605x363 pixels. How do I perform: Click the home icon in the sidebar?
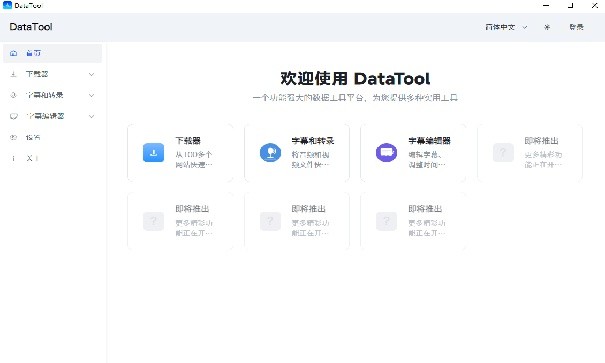tap(14, 53)
